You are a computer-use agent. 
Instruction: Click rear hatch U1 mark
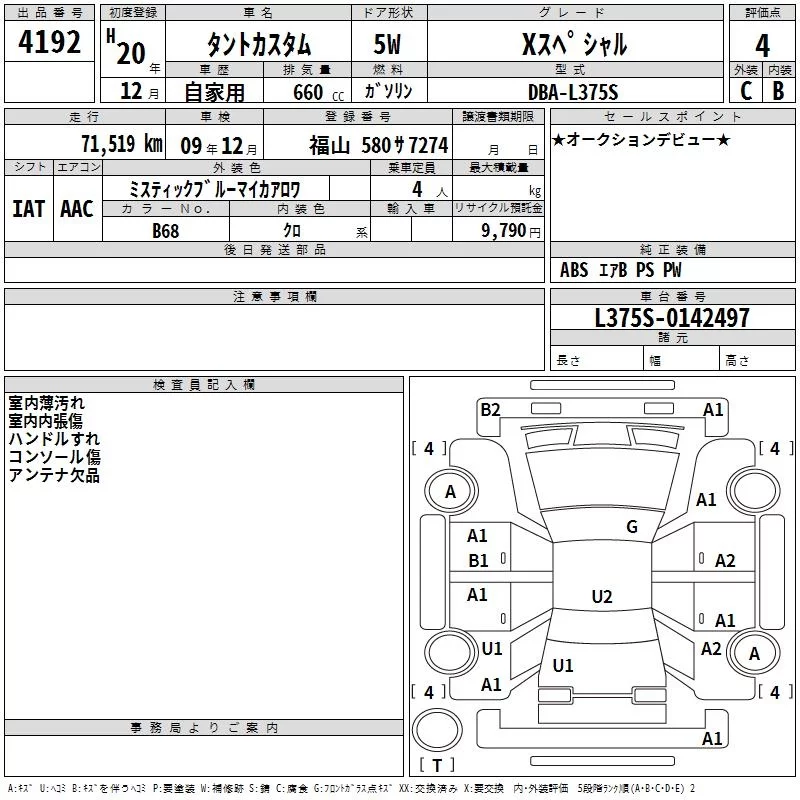(x=563, y=665)
